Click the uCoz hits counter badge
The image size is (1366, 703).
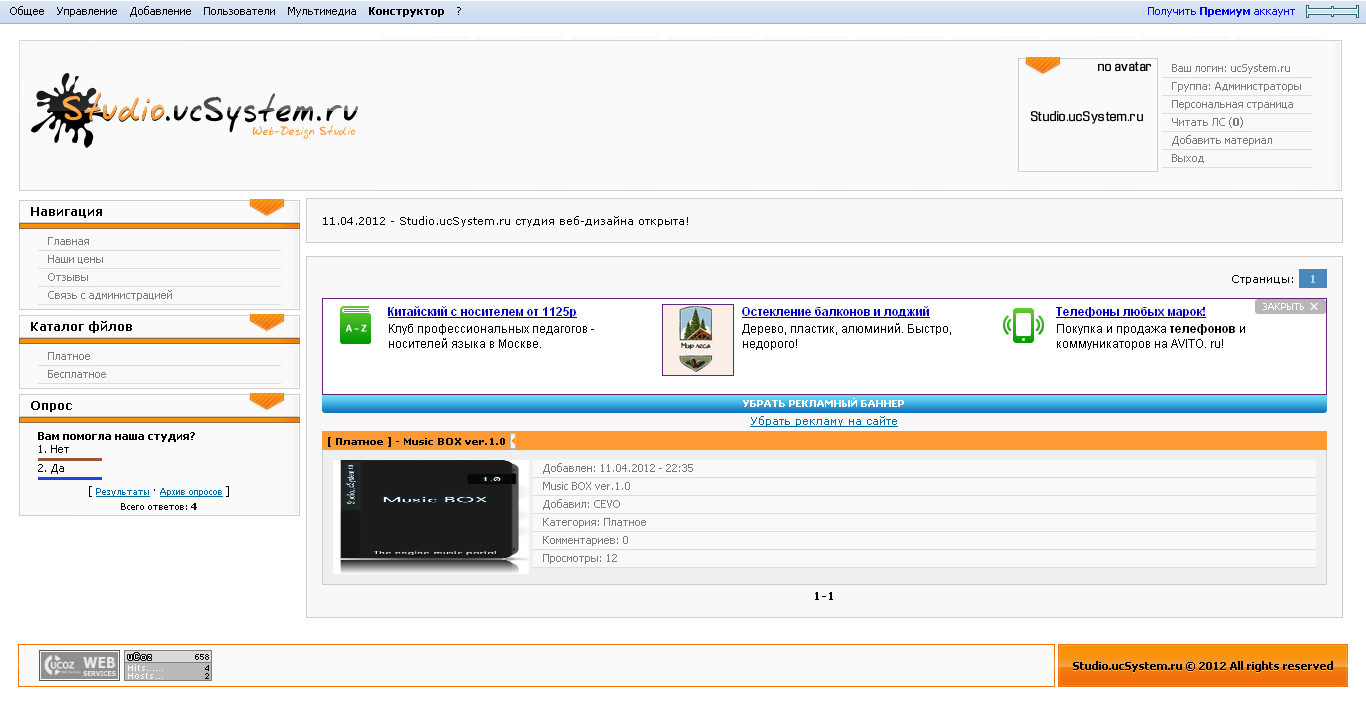pos(168,666)
